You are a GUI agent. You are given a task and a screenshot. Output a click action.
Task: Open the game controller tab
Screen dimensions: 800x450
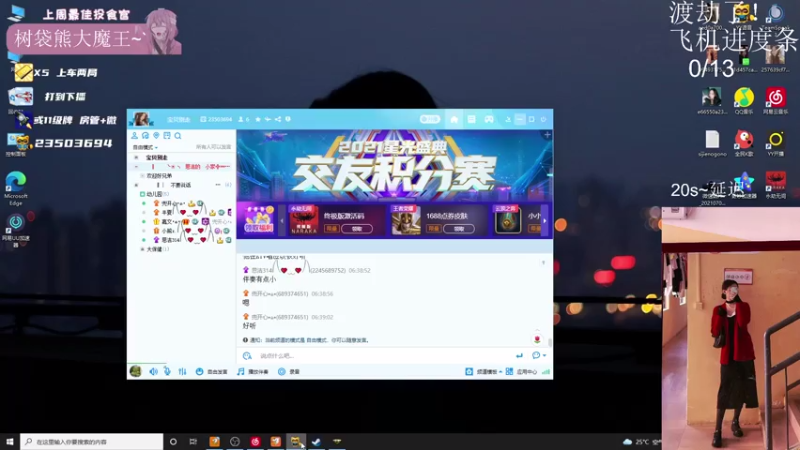pyautogui.click(x=489, y=119)
